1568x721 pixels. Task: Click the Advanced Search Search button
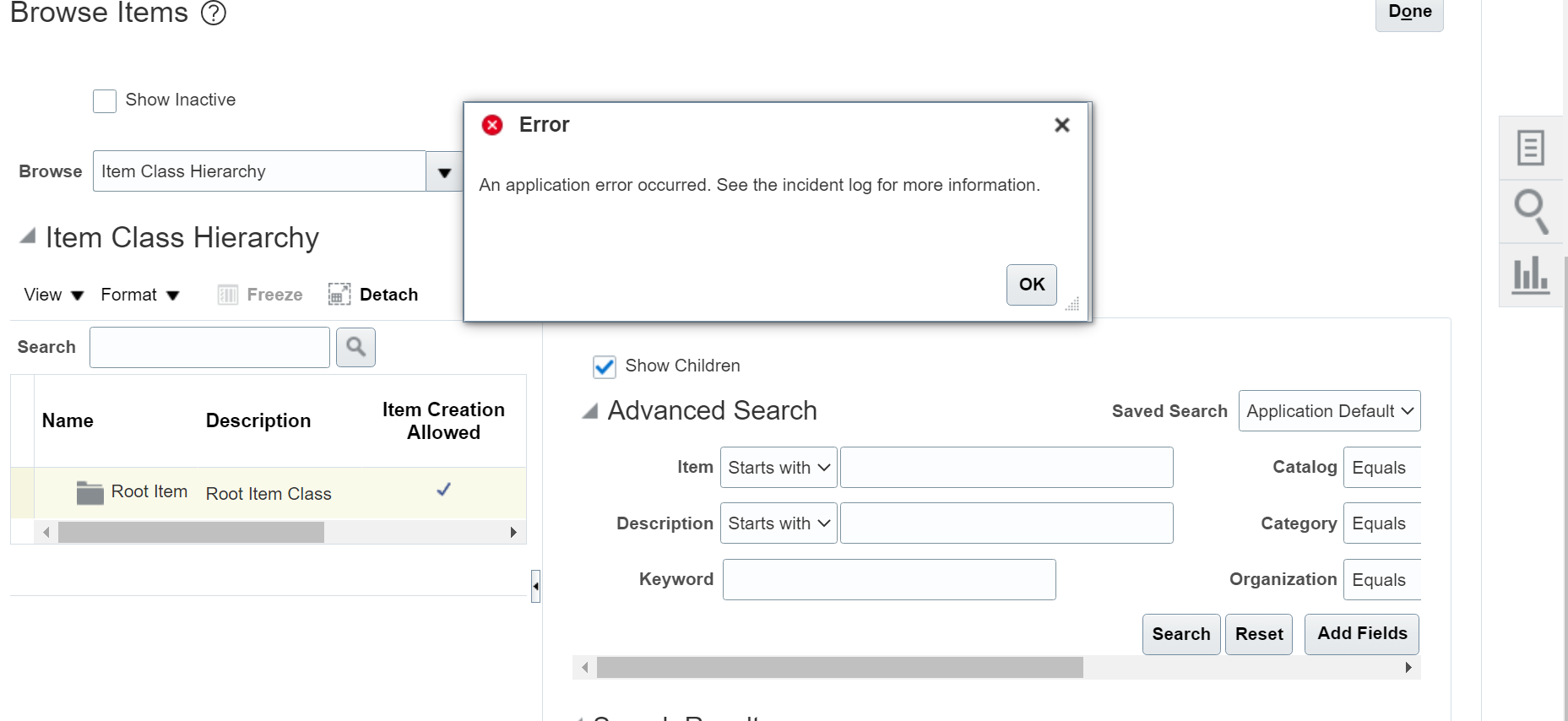click(x=1181, y=634)
